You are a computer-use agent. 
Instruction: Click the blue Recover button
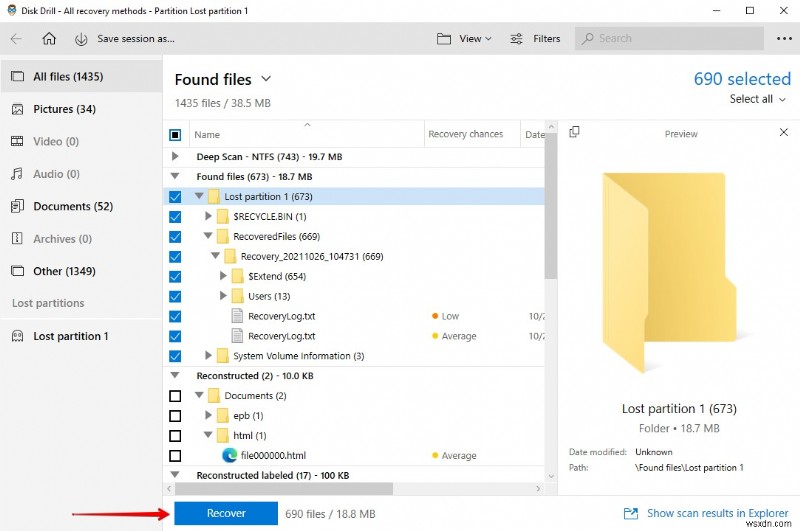click(x=226, y=513)
